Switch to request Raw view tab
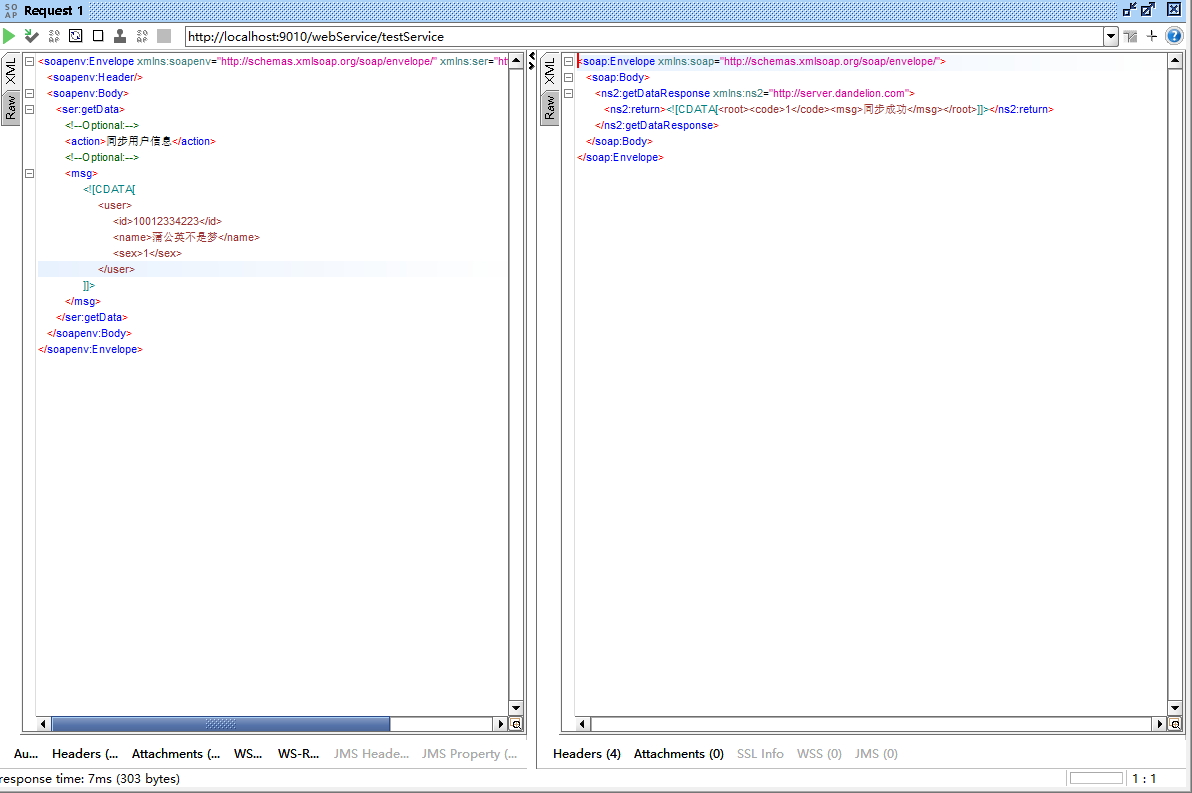This screenshot has height=793, width=1192. (11, 108)
